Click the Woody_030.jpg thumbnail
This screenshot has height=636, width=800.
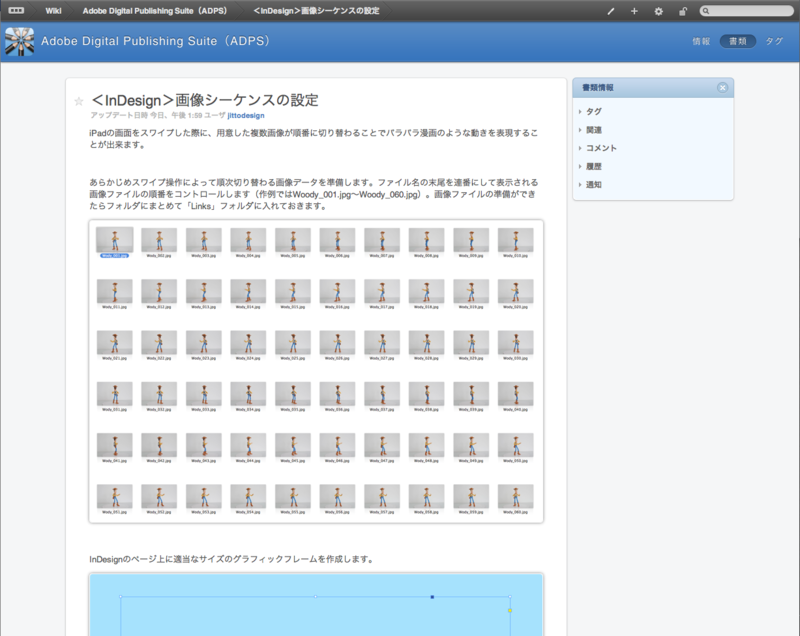click(x=516, y=342)
